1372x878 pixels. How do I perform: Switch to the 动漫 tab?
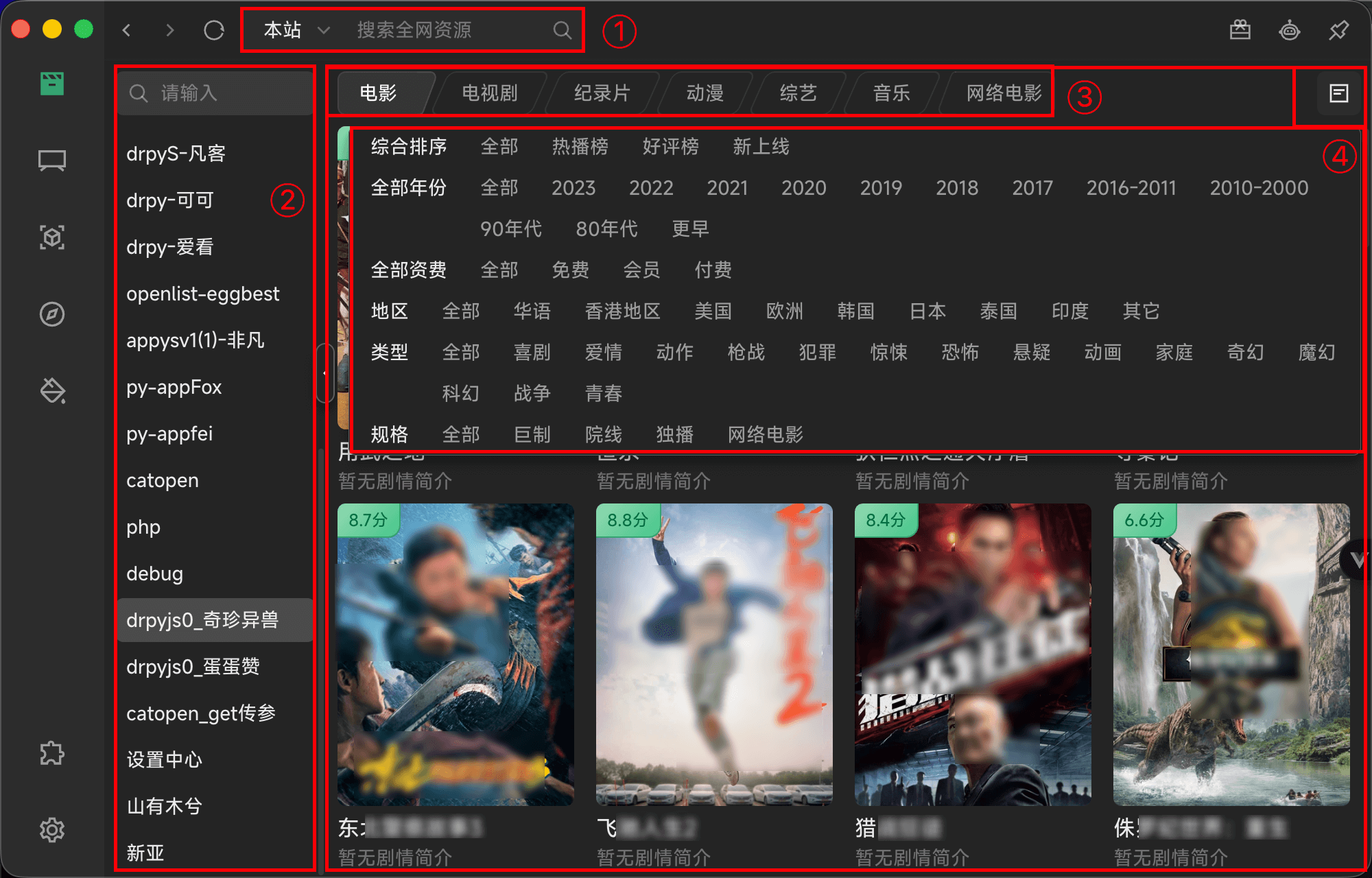(x=705, y=93)
